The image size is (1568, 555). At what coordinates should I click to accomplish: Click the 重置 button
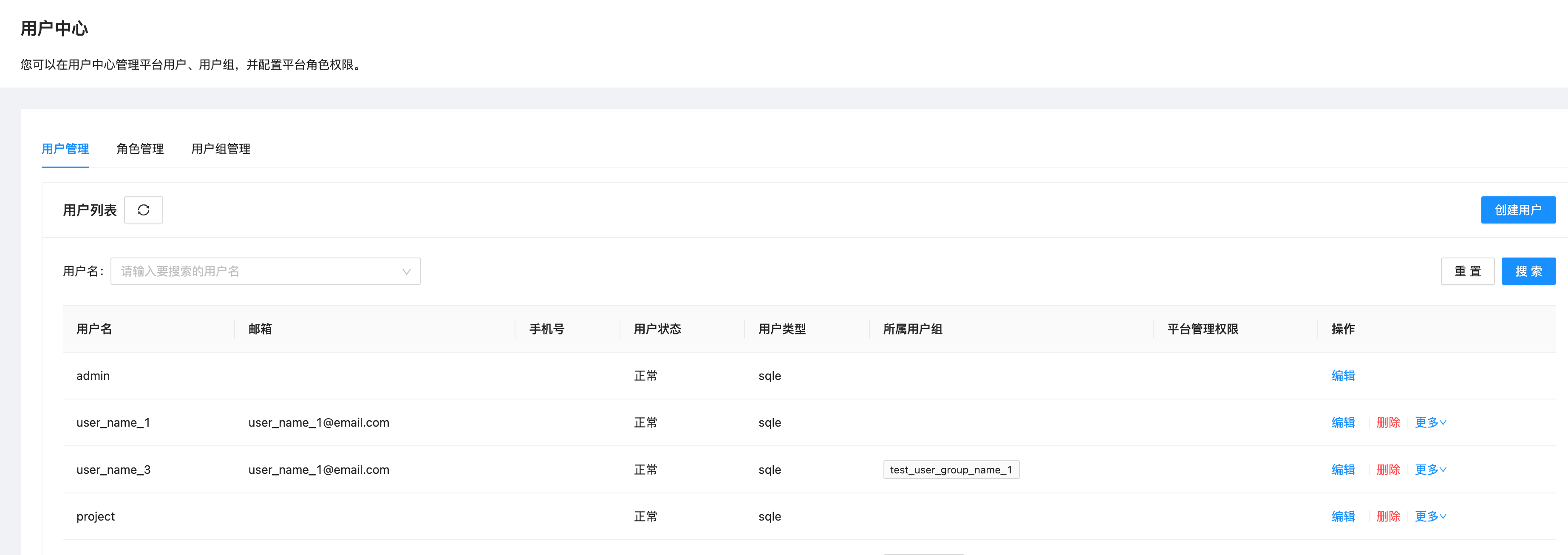1468,271
